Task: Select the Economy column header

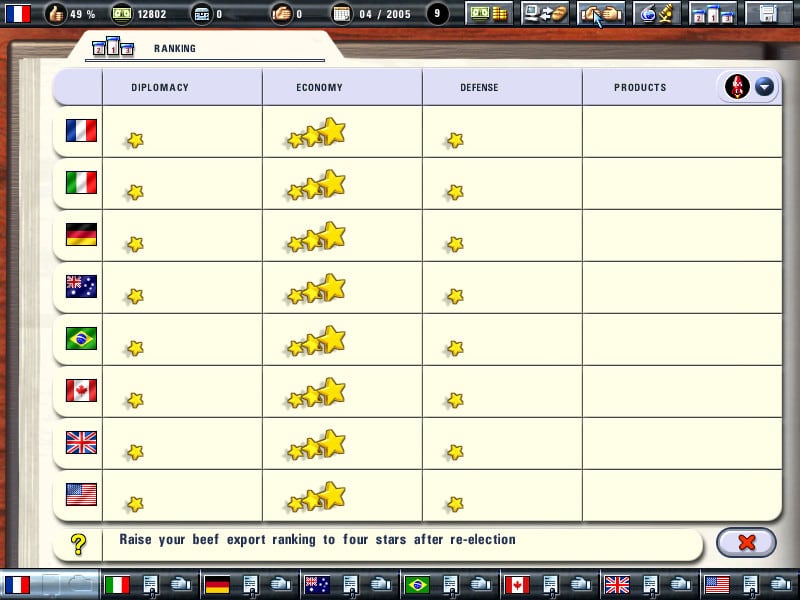Action: pos(319,87)
